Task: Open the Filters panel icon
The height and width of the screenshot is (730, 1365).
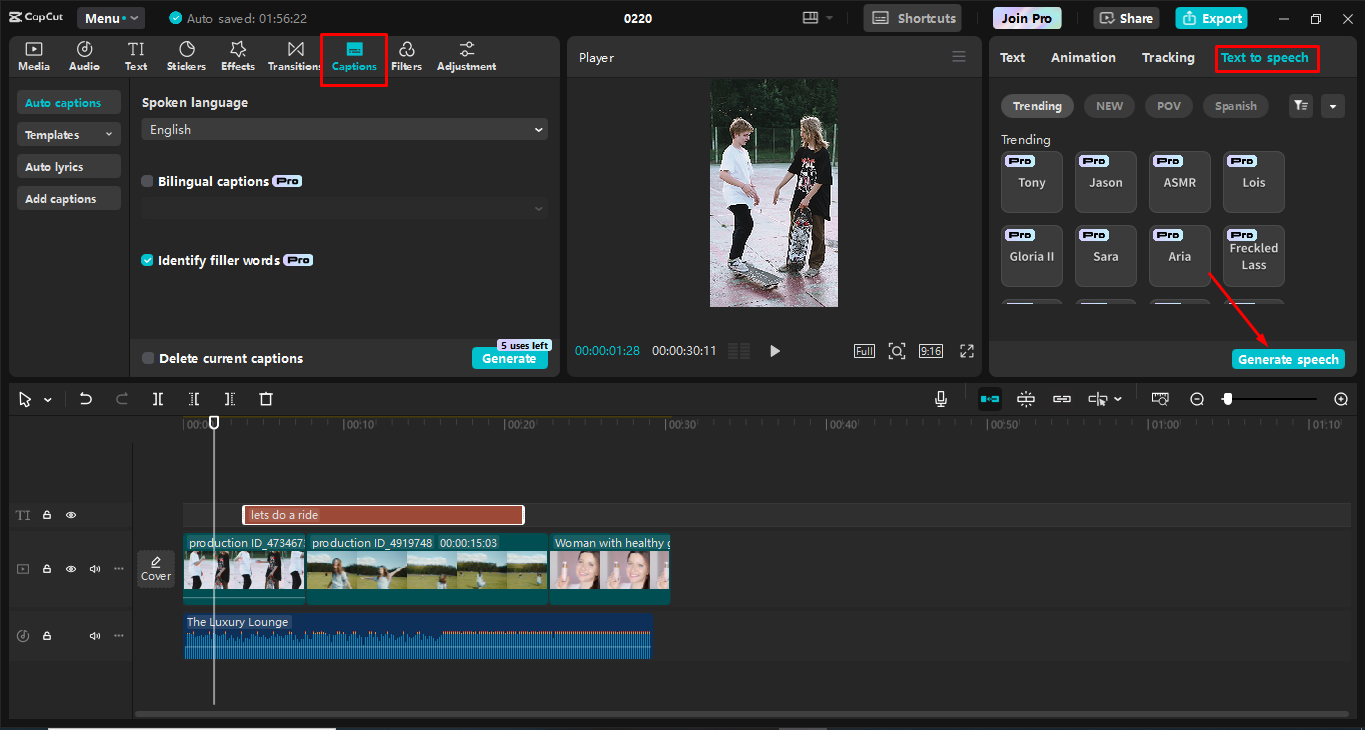Action: click(406, 56)
